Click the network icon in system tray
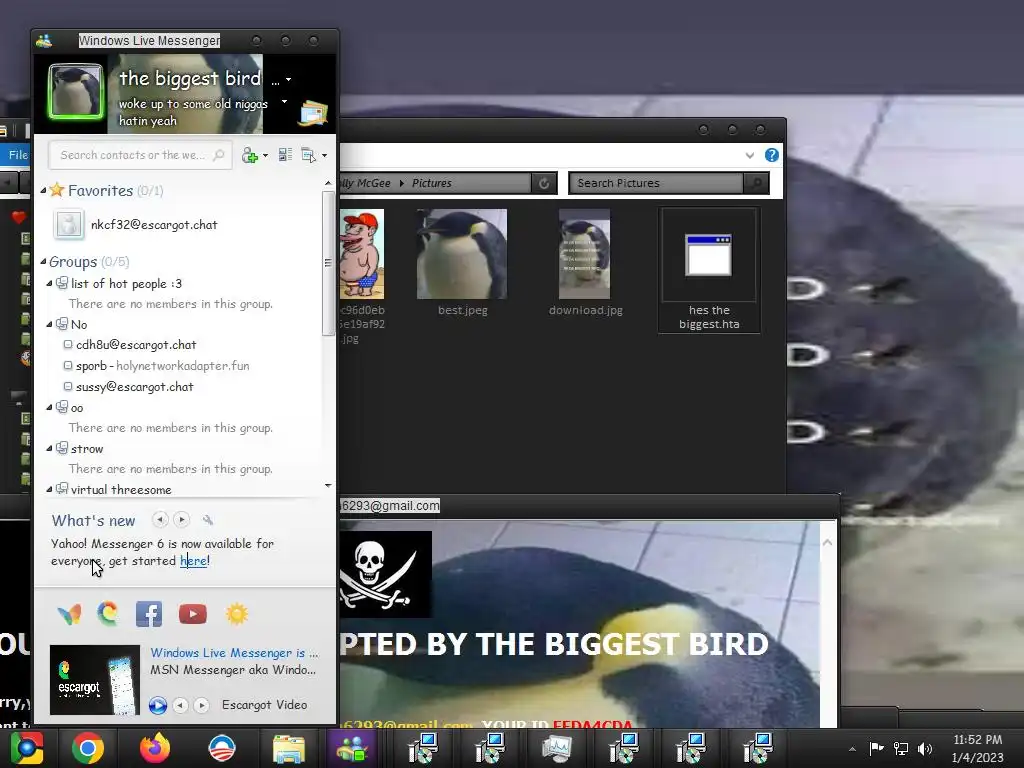 (901, 748)
